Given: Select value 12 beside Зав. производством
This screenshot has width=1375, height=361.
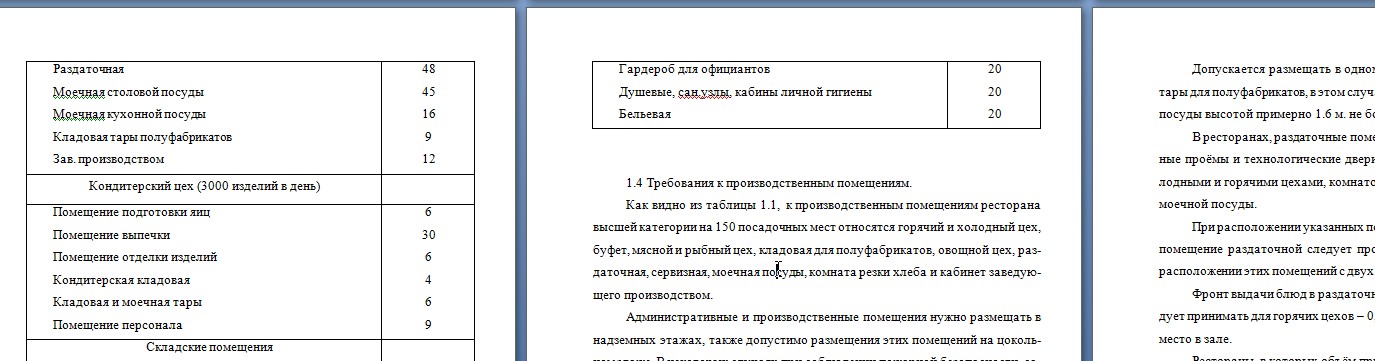Looking at the screenshot, I should tap(429, 159).
